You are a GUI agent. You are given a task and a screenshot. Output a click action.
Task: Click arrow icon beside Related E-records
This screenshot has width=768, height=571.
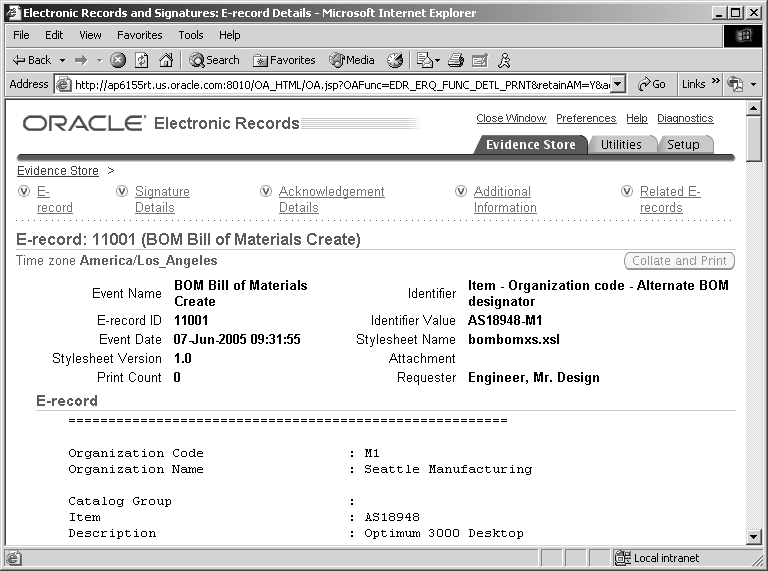[x=627, y=191]
